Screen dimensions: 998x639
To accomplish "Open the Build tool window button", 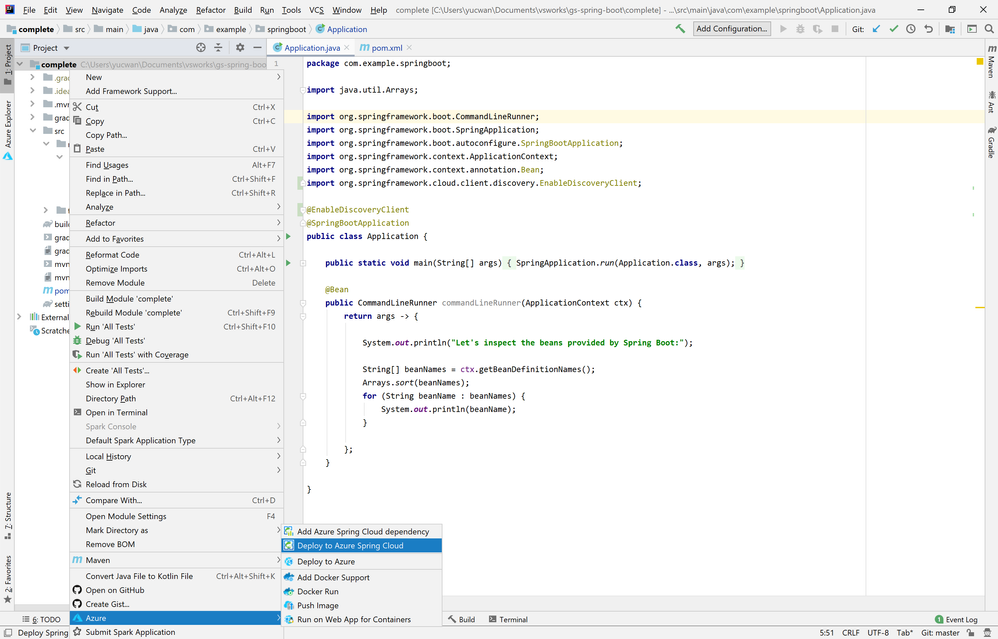I will pos(461,619).
